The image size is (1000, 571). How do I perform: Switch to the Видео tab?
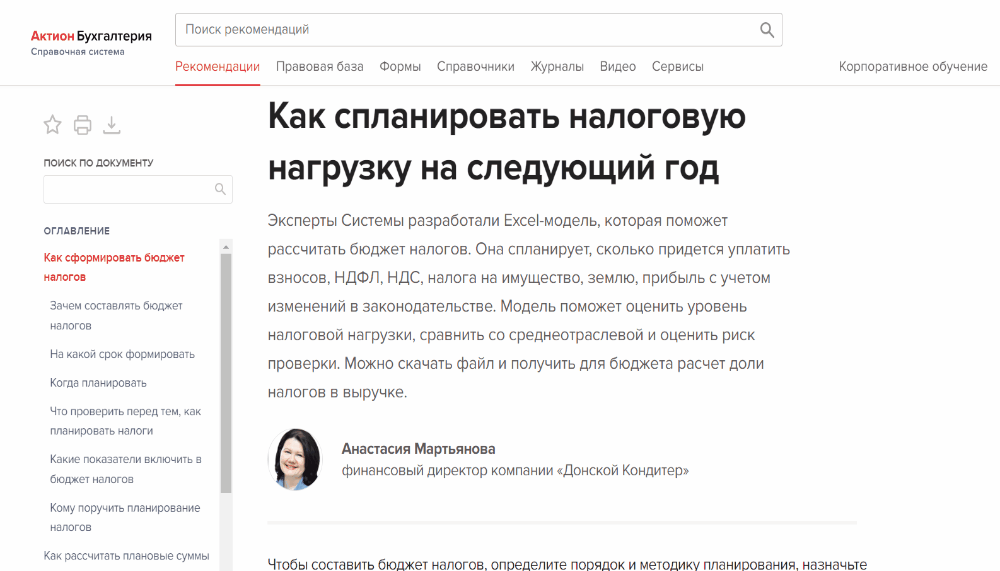(x=617, y=66)
